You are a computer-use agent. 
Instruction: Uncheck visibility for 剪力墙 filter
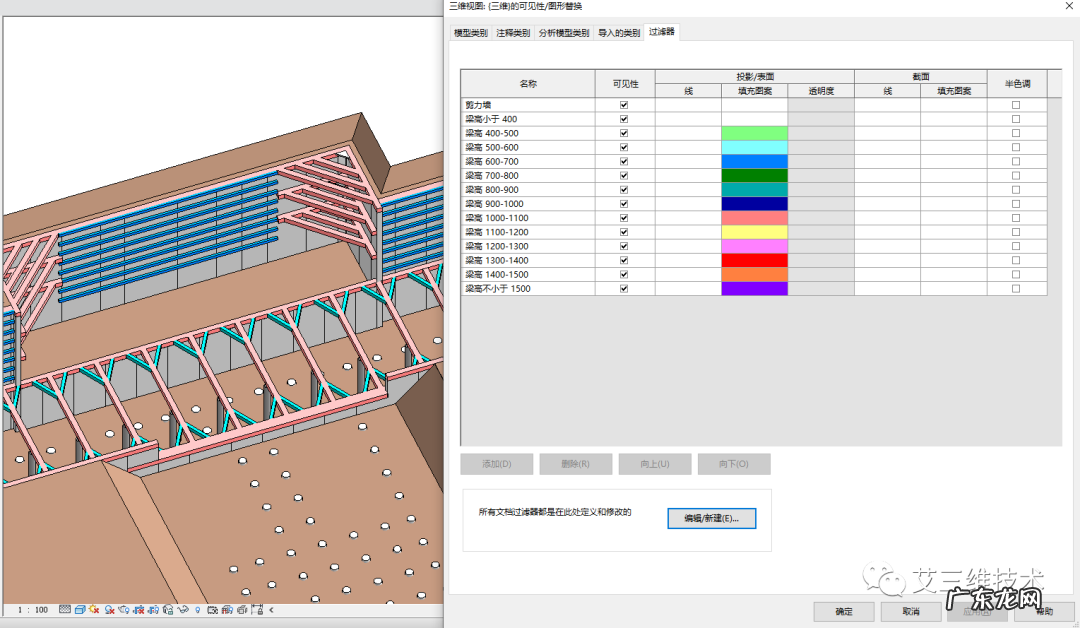[624, 105]
